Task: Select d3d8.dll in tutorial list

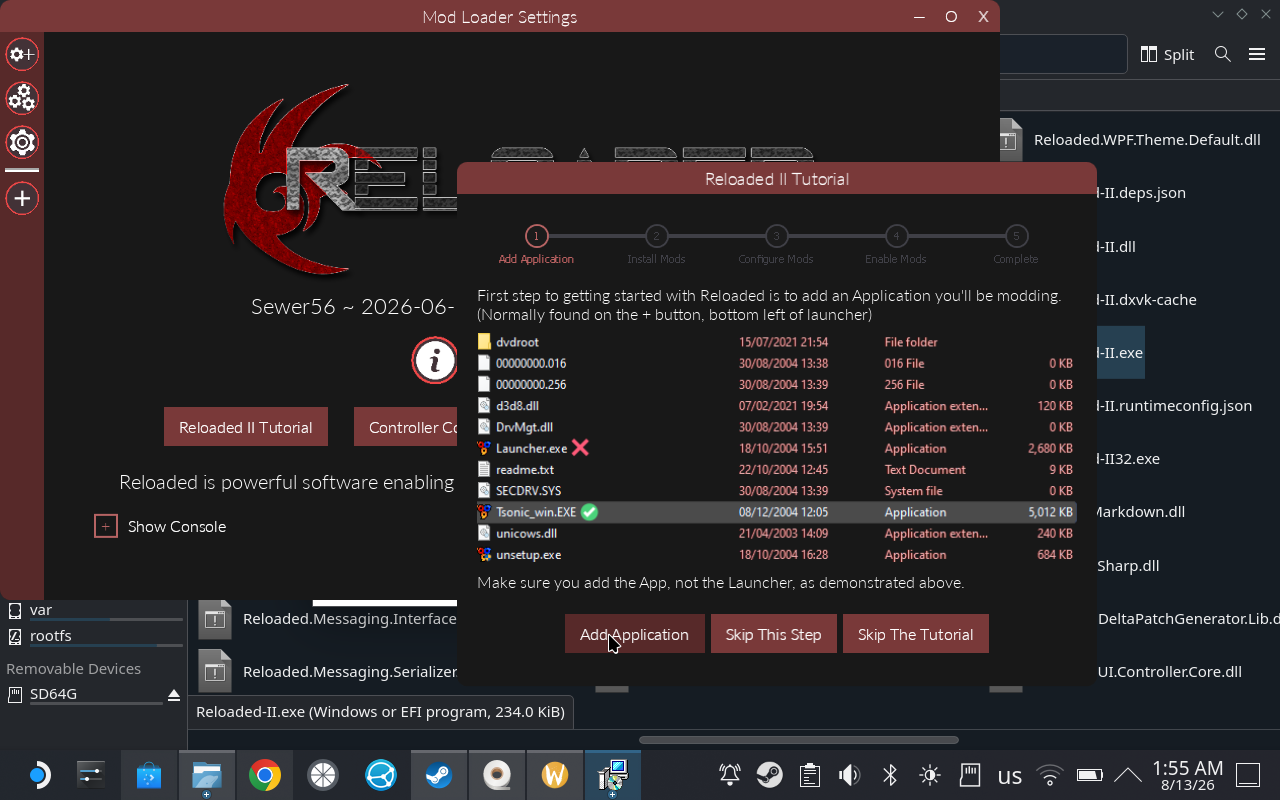Action: click(776, 406)
